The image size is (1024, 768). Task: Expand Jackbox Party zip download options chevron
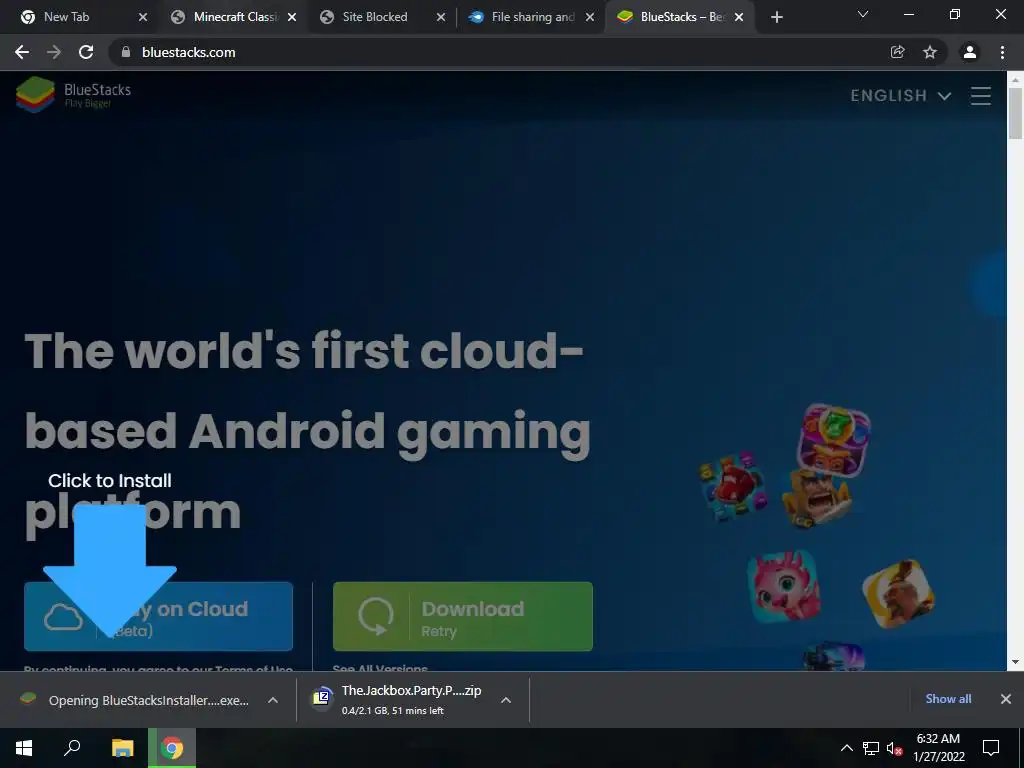(505, 700)
